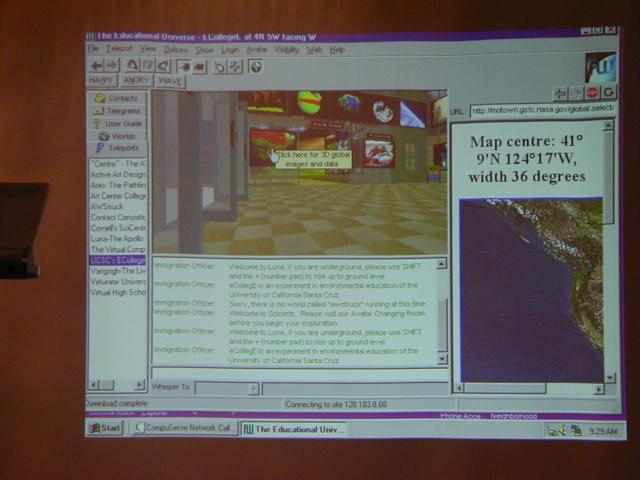640x480 pixels.
Task: Click the AW logo icon
Action: pyautogui.click(x=599, y=67)
